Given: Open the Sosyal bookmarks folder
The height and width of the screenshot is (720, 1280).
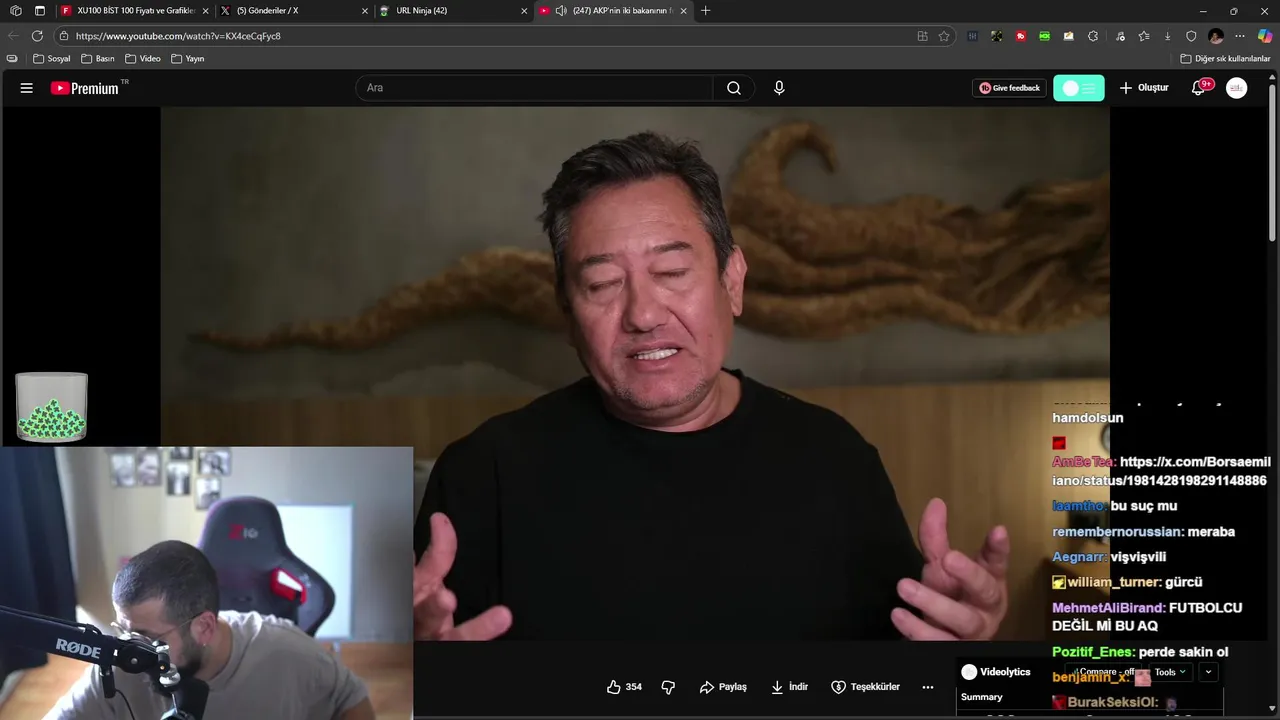Looking at the screenshot, I should click(x=52, y=59).
